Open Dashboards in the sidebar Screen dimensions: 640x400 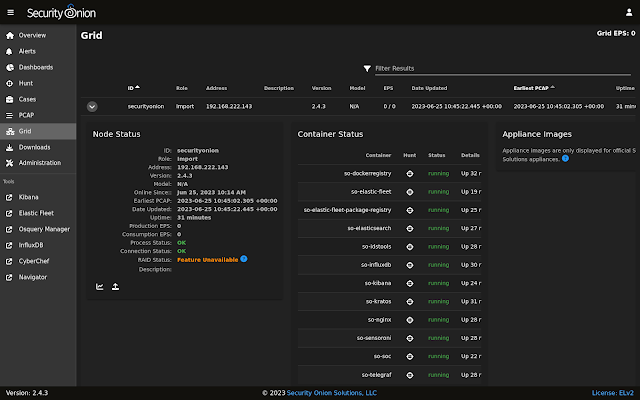(x=38, y=67)
